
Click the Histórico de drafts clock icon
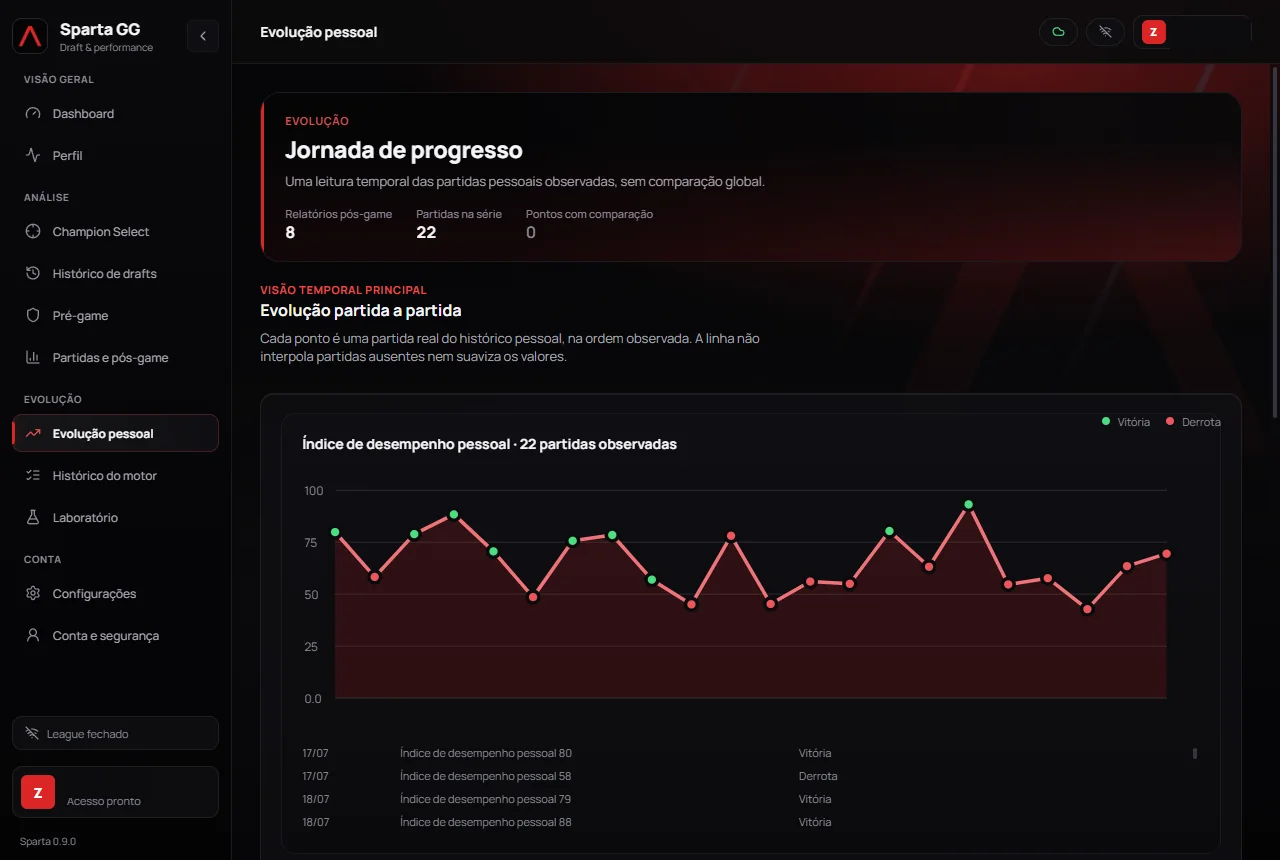pos(33,274)
